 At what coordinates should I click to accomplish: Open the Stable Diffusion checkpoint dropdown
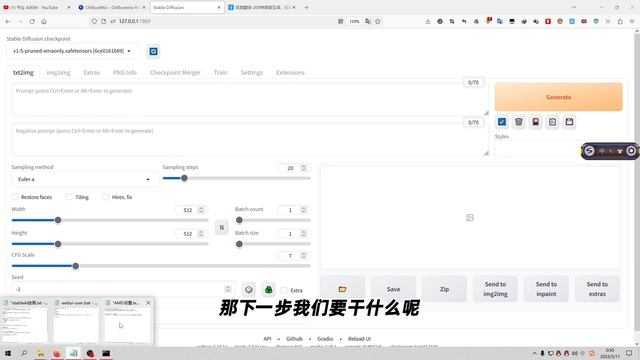tap(73, 51)
